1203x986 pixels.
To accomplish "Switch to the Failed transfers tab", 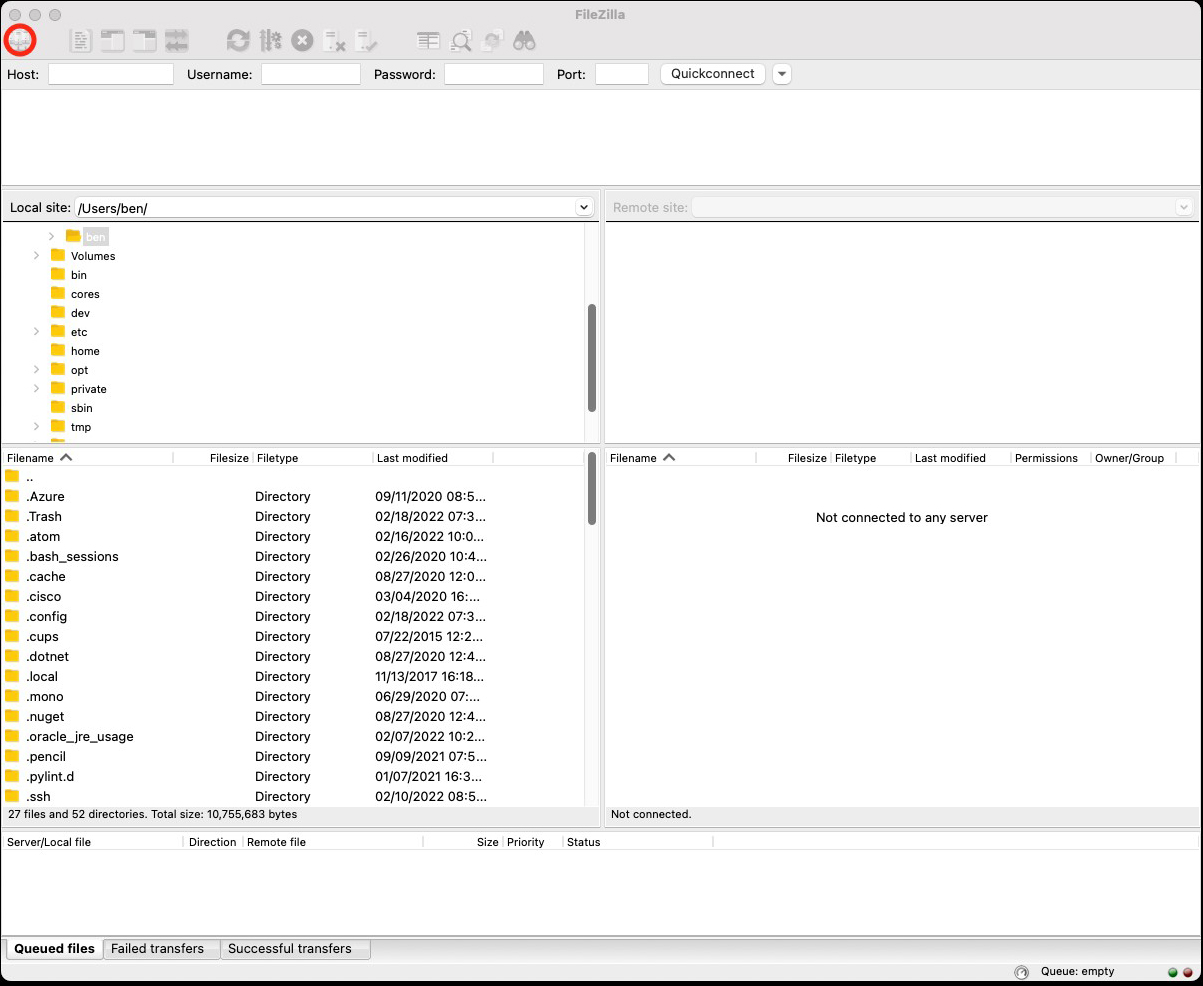I will point(158,949).
